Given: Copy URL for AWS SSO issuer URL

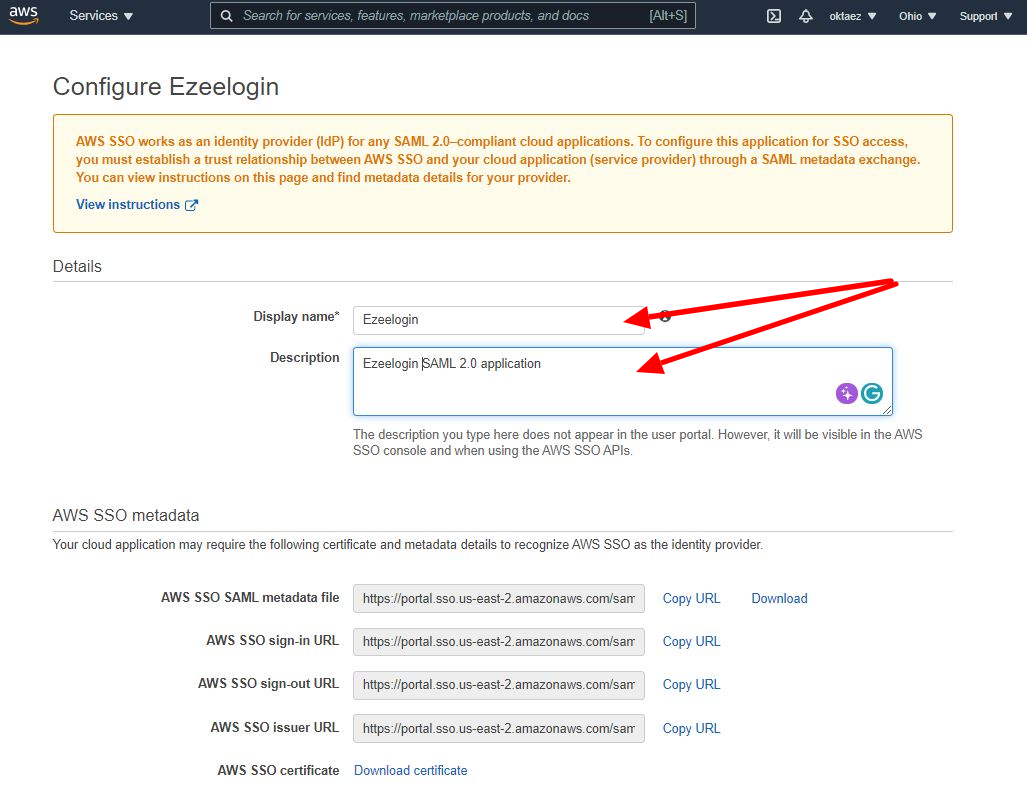Looking at the screenshot, I should pos(691,728).
